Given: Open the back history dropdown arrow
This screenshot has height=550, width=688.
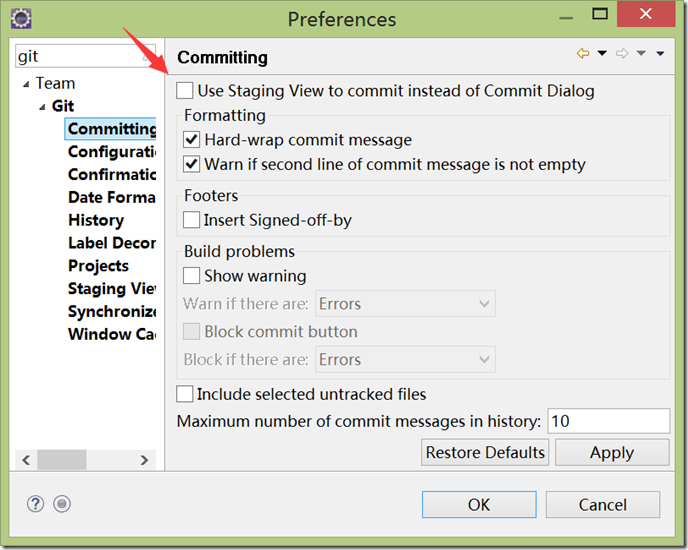Looking at the screenshot, I should pyautogui.click(x=602, y=54).
